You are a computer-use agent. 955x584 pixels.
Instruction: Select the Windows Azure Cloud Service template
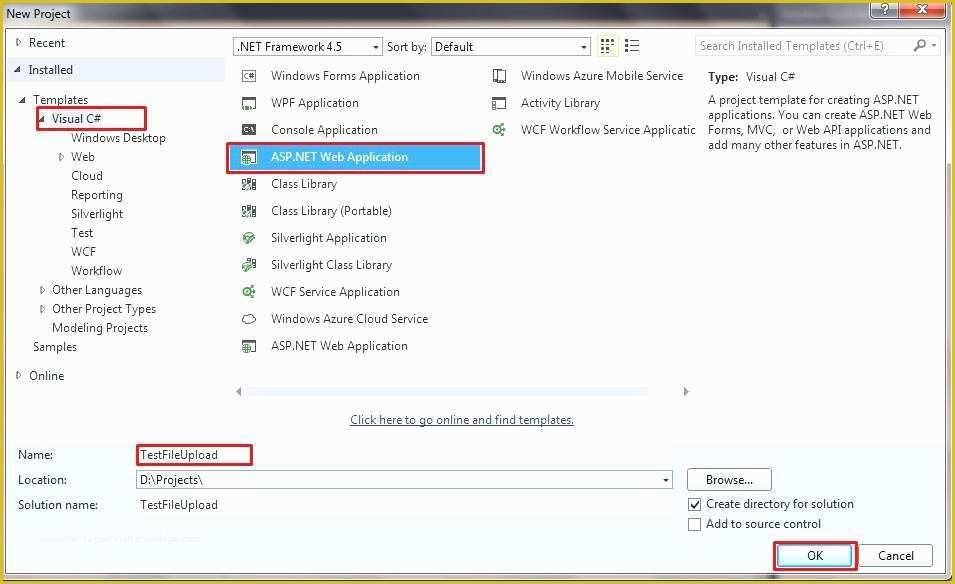349,318
